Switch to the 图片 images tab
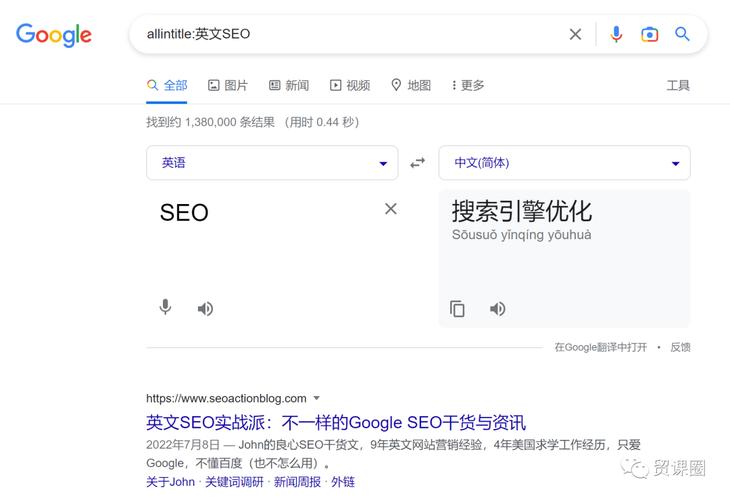This screenshot has width=730, height=500. click(x=228, y=85)
